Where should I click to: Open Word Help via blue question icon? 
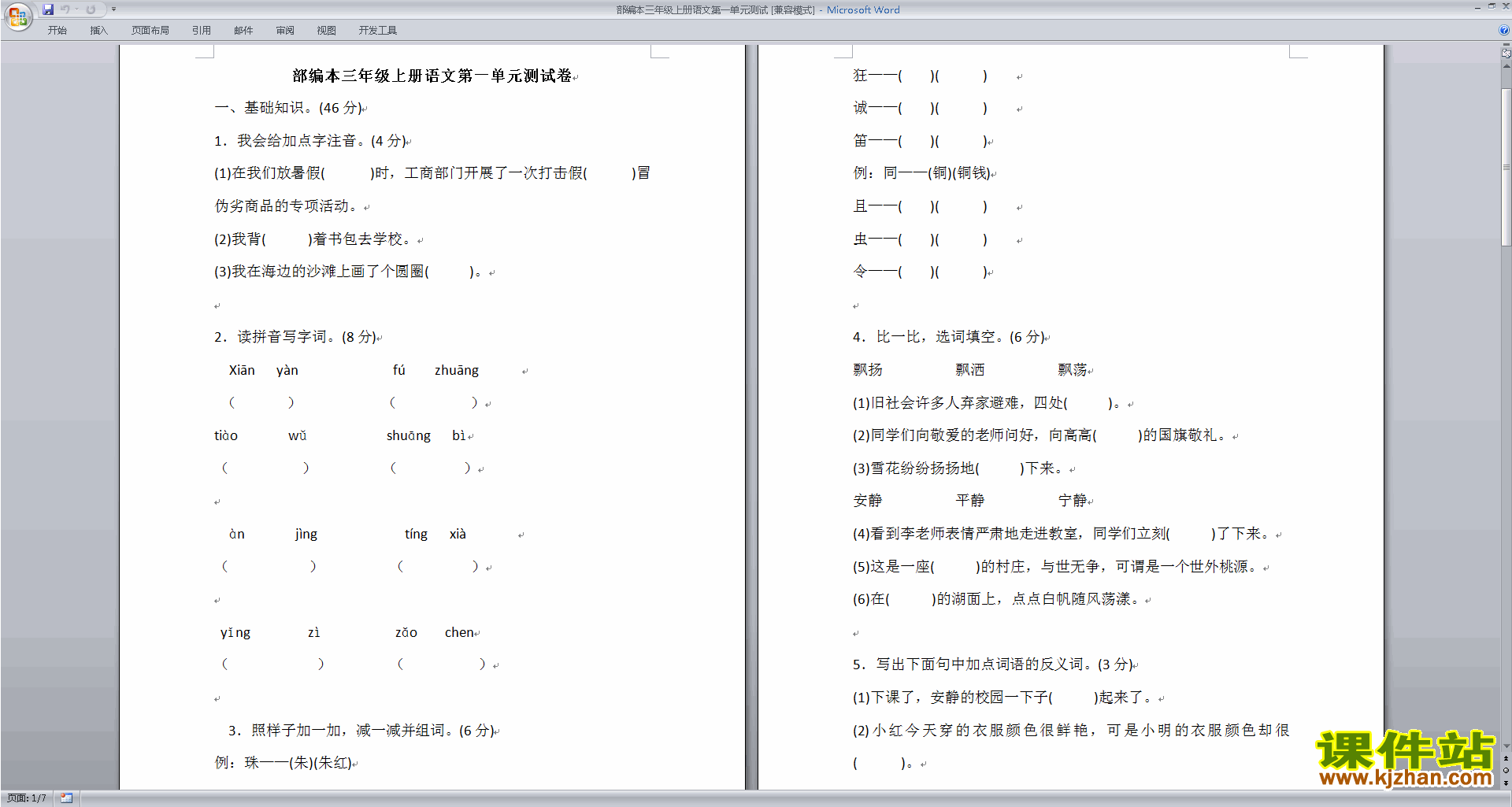(1504, 31)
